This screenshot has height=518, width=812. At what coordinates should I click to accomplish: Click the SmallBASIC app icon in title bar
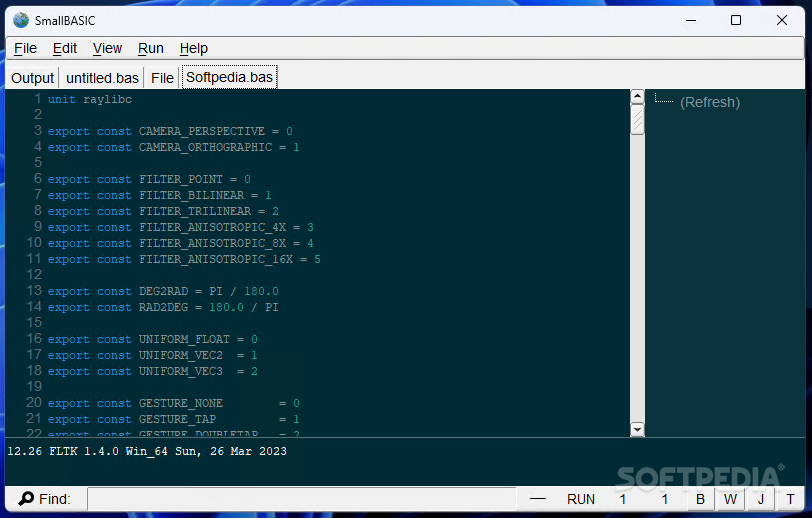coord(21,20)
